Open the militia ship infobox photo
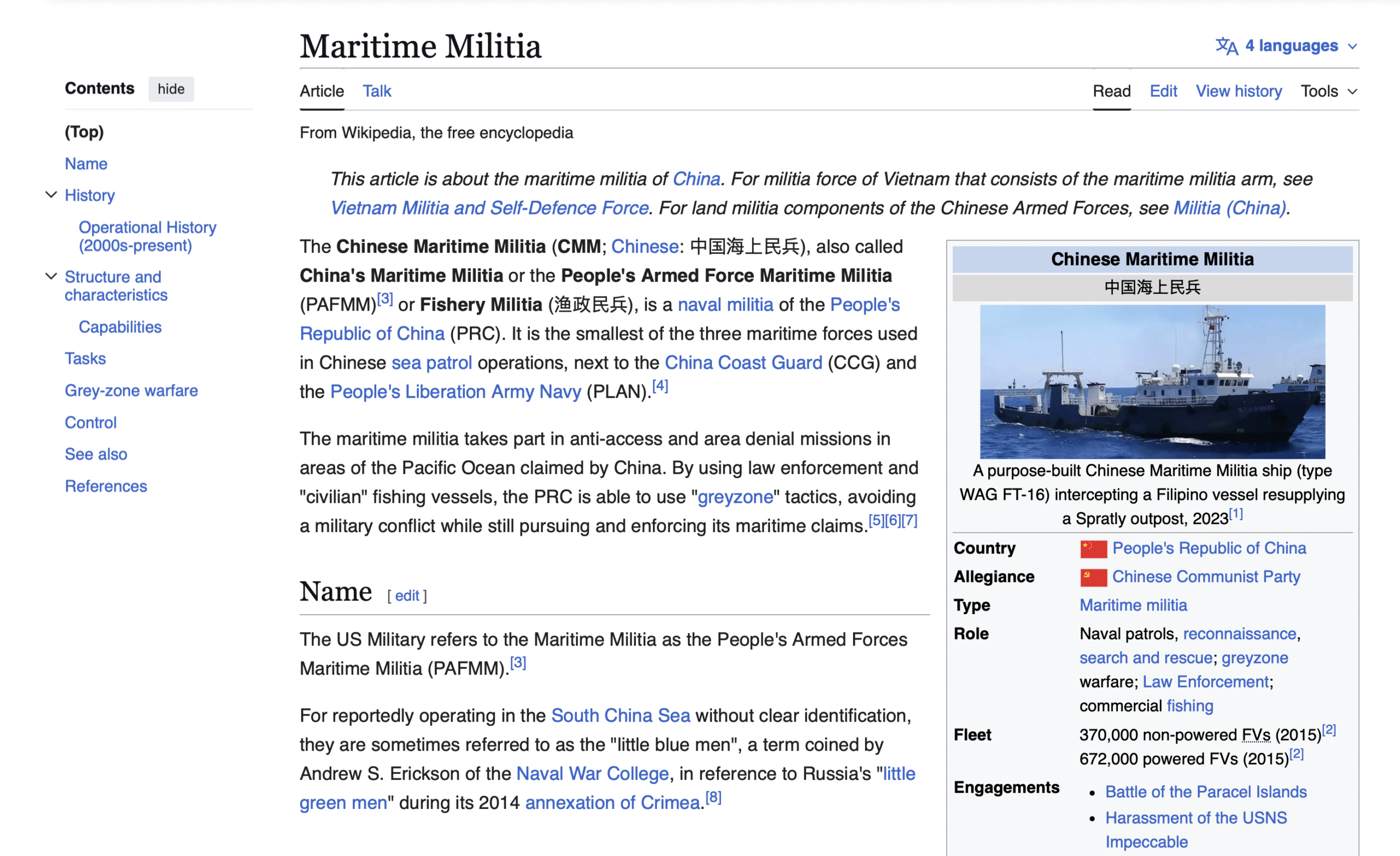The image size is (1400, 856). tap(1152, 381)
